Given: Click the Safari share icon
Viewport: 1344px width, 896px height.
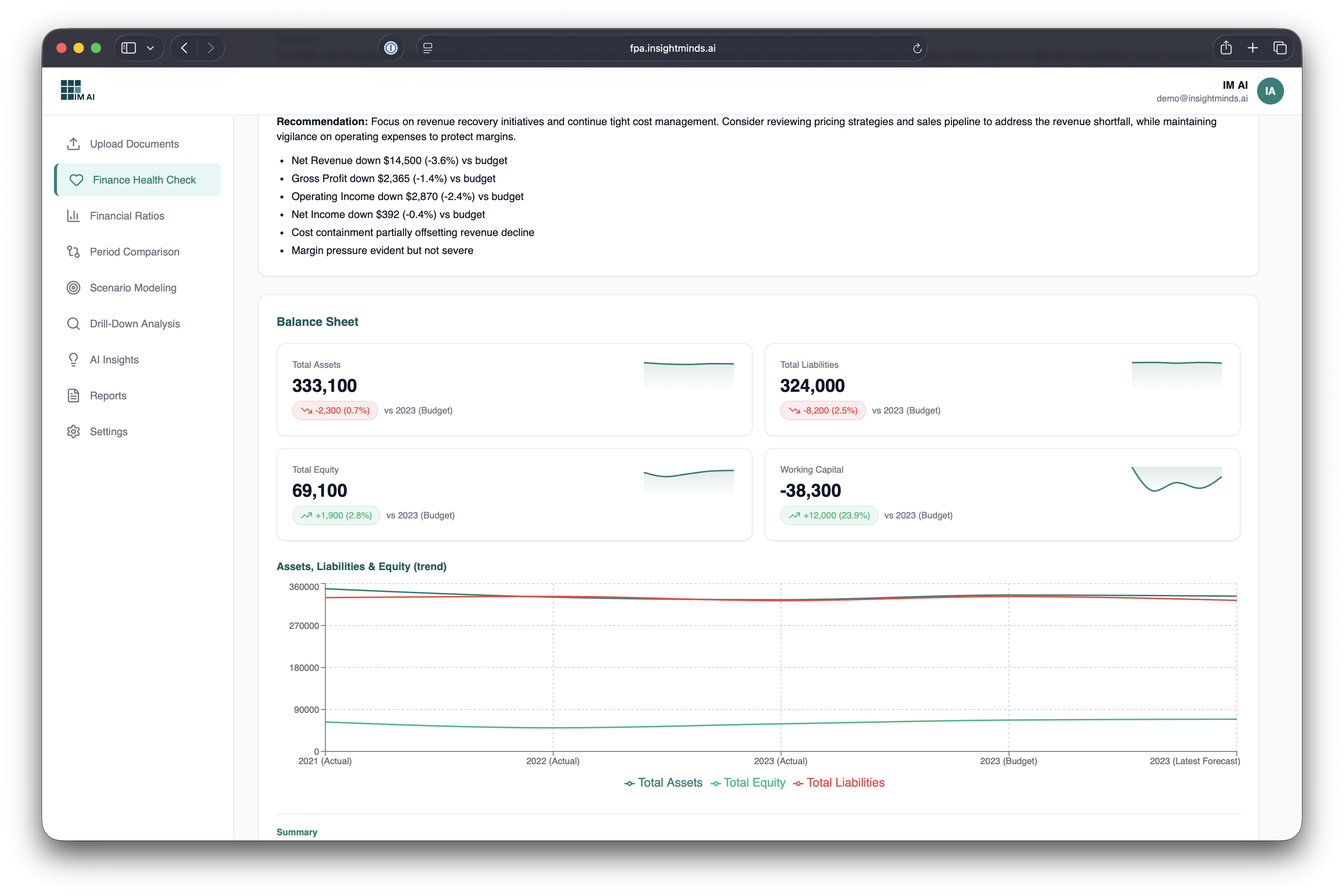Looking at the screenshot, I should click(x=1226, y=48).
